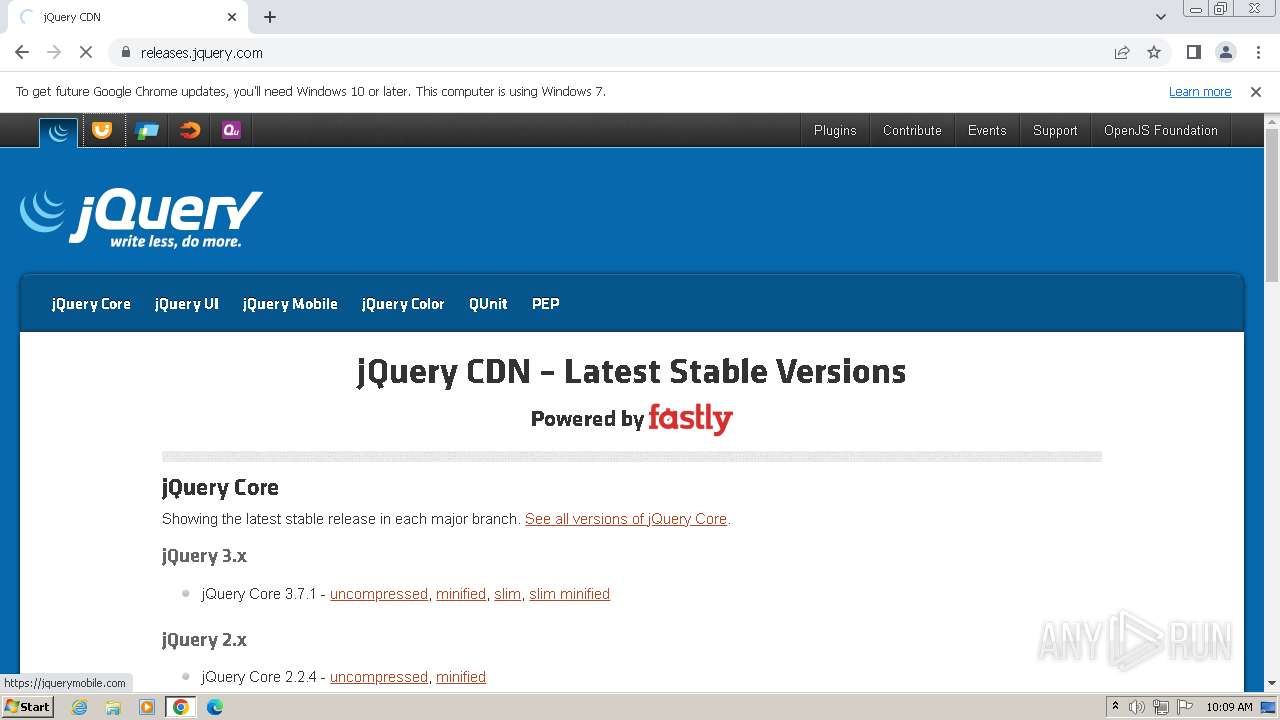
Task: Open the Contribute menu link
Action: click(912, 130)
